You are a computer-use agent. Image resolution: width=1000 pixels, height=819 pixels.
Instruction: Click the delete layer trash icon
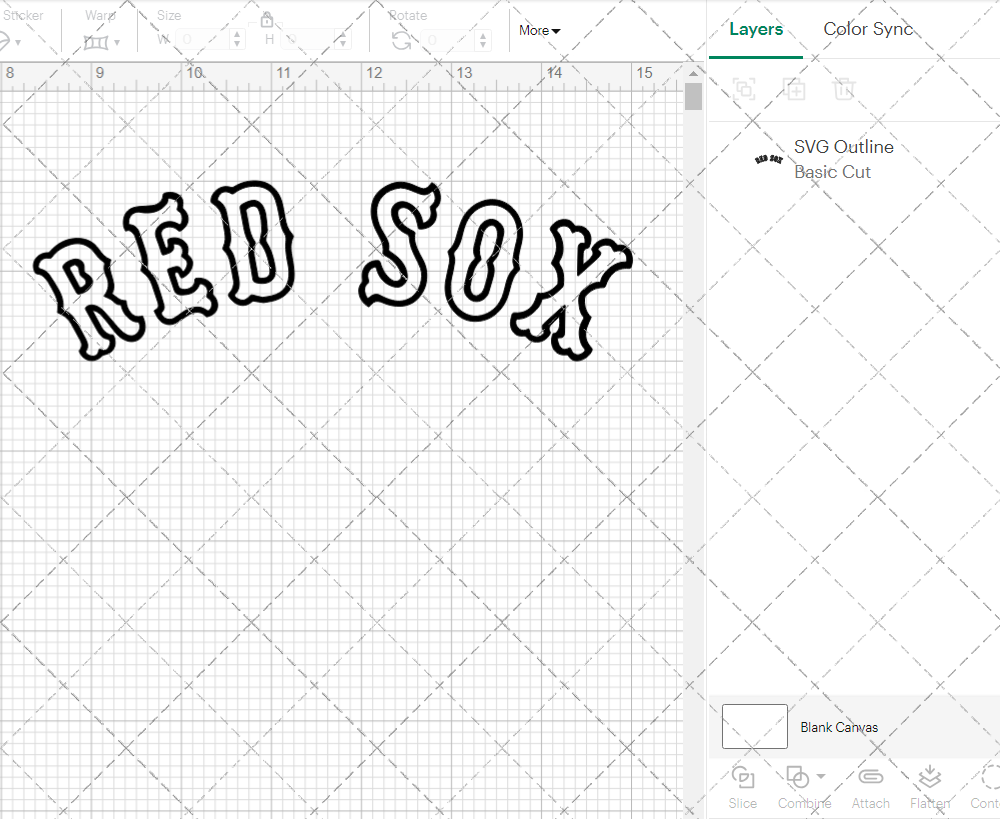(845, 89)
